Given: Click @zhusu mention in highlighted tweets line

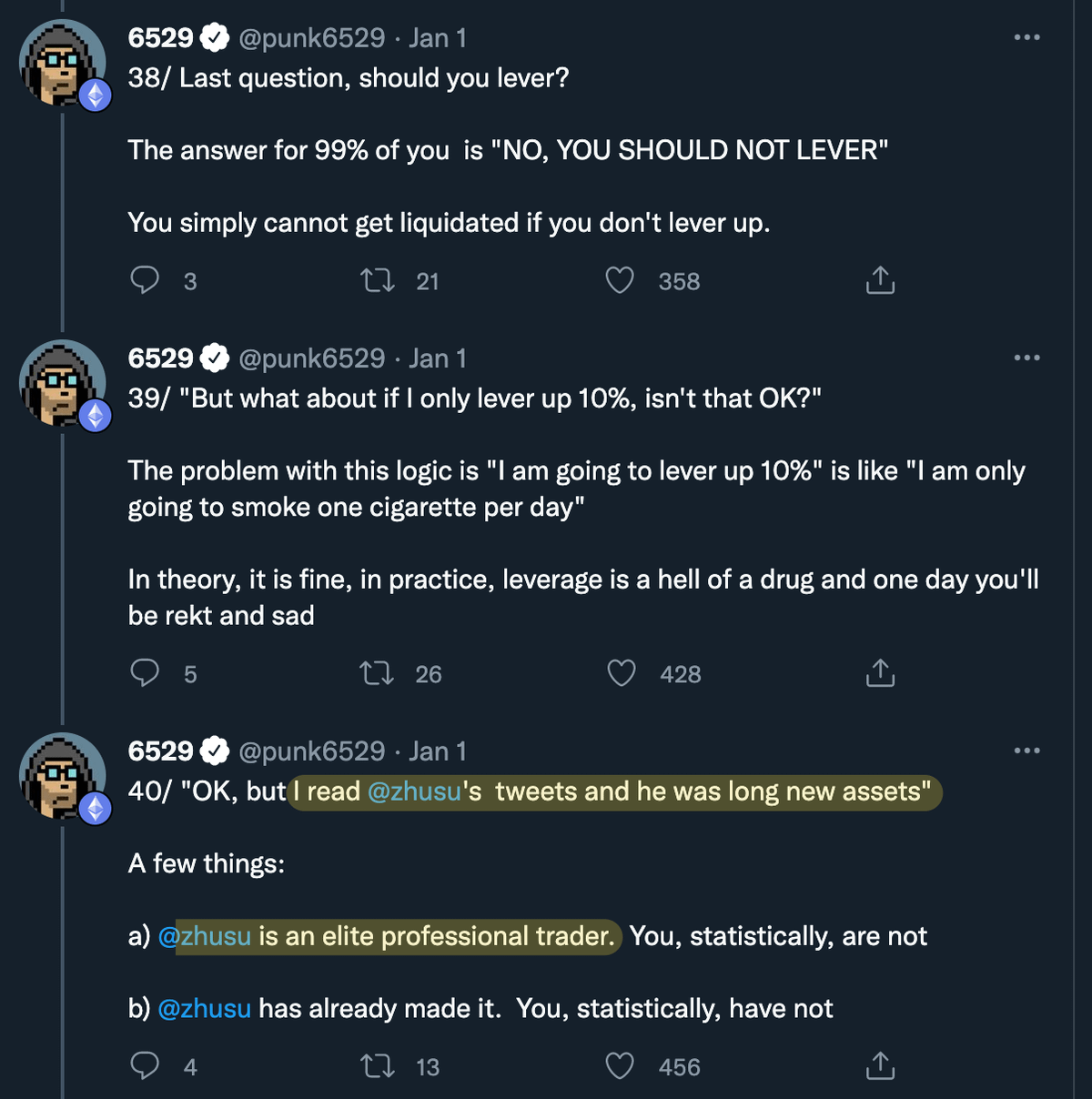Looking at the screenshot, I should point(415,791).
